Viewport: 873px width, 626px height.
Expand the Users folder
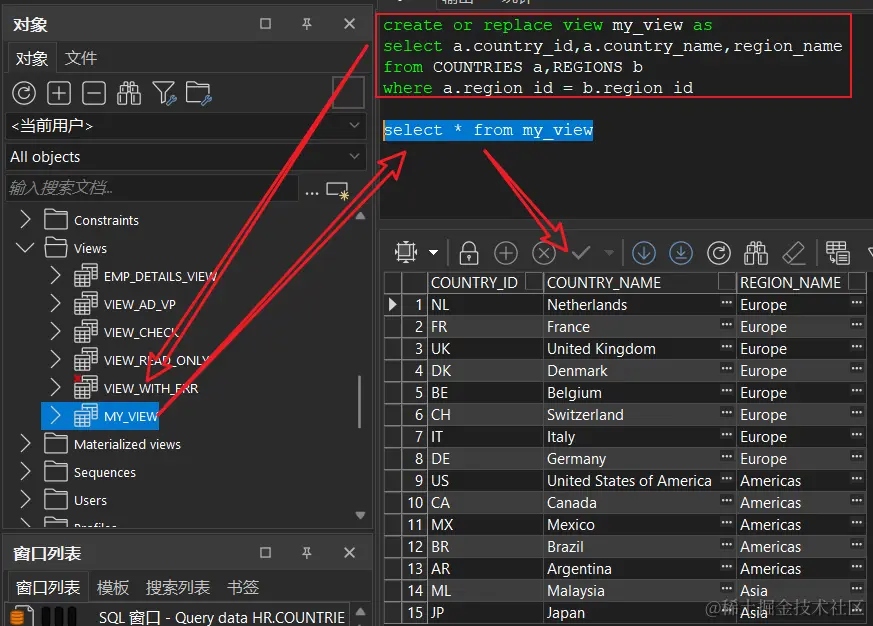click(x=25, y=500)
